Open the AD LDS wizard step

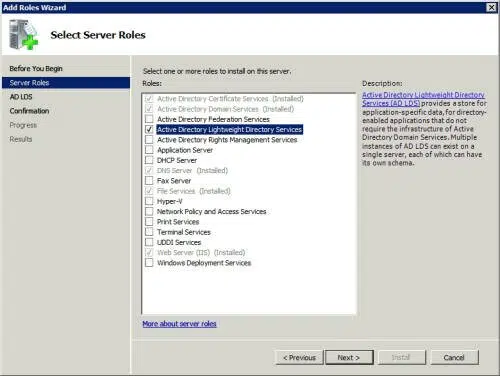[x=21, y=97]
